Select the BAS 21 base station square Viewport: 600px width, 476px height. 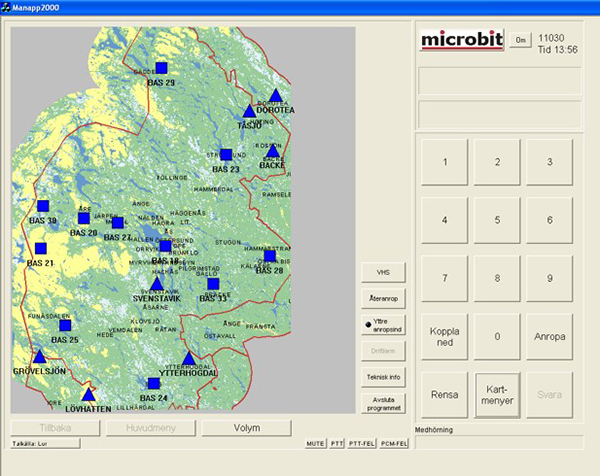41,249
